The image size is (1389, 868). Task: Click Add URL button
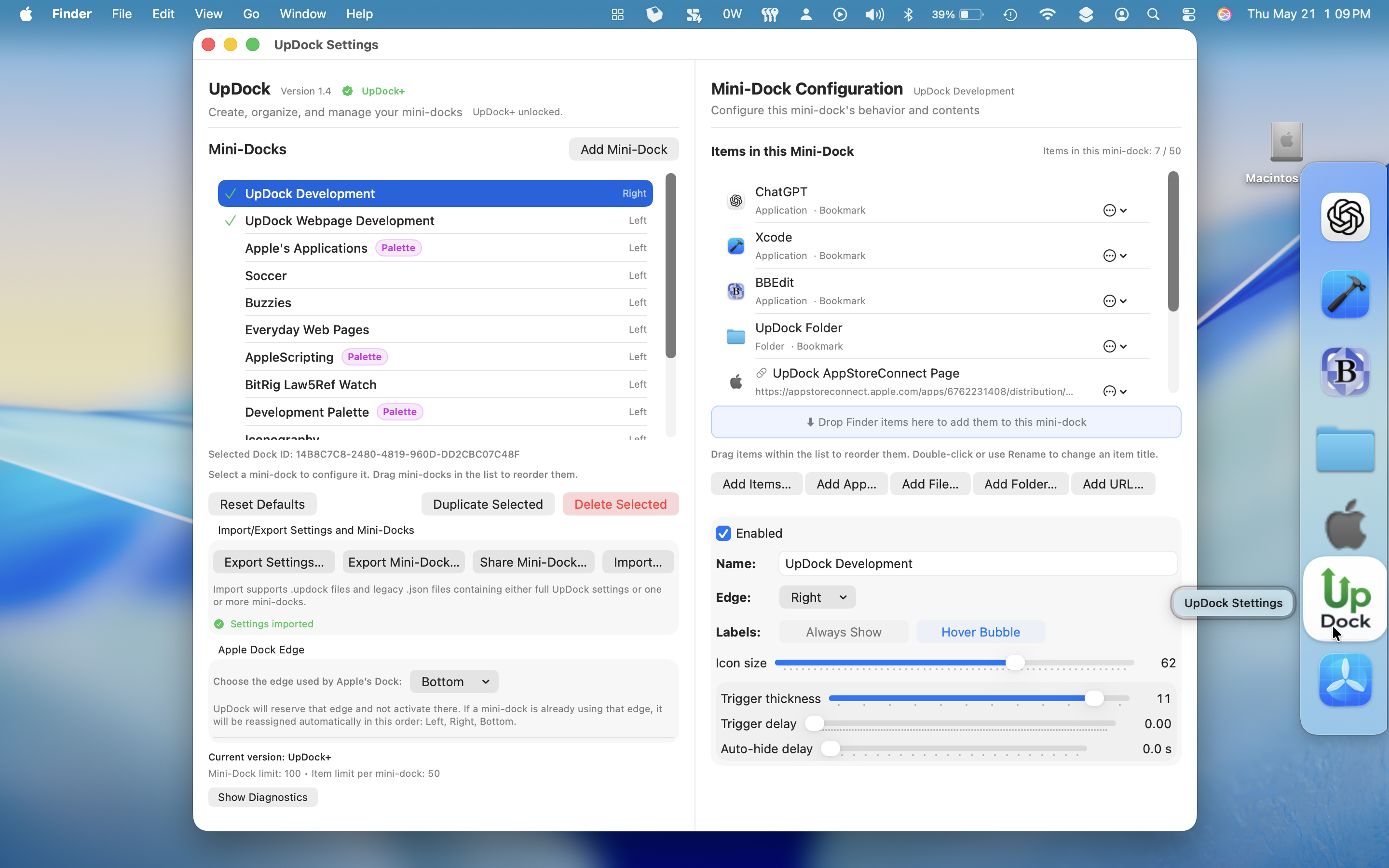tap(1113, 484)
